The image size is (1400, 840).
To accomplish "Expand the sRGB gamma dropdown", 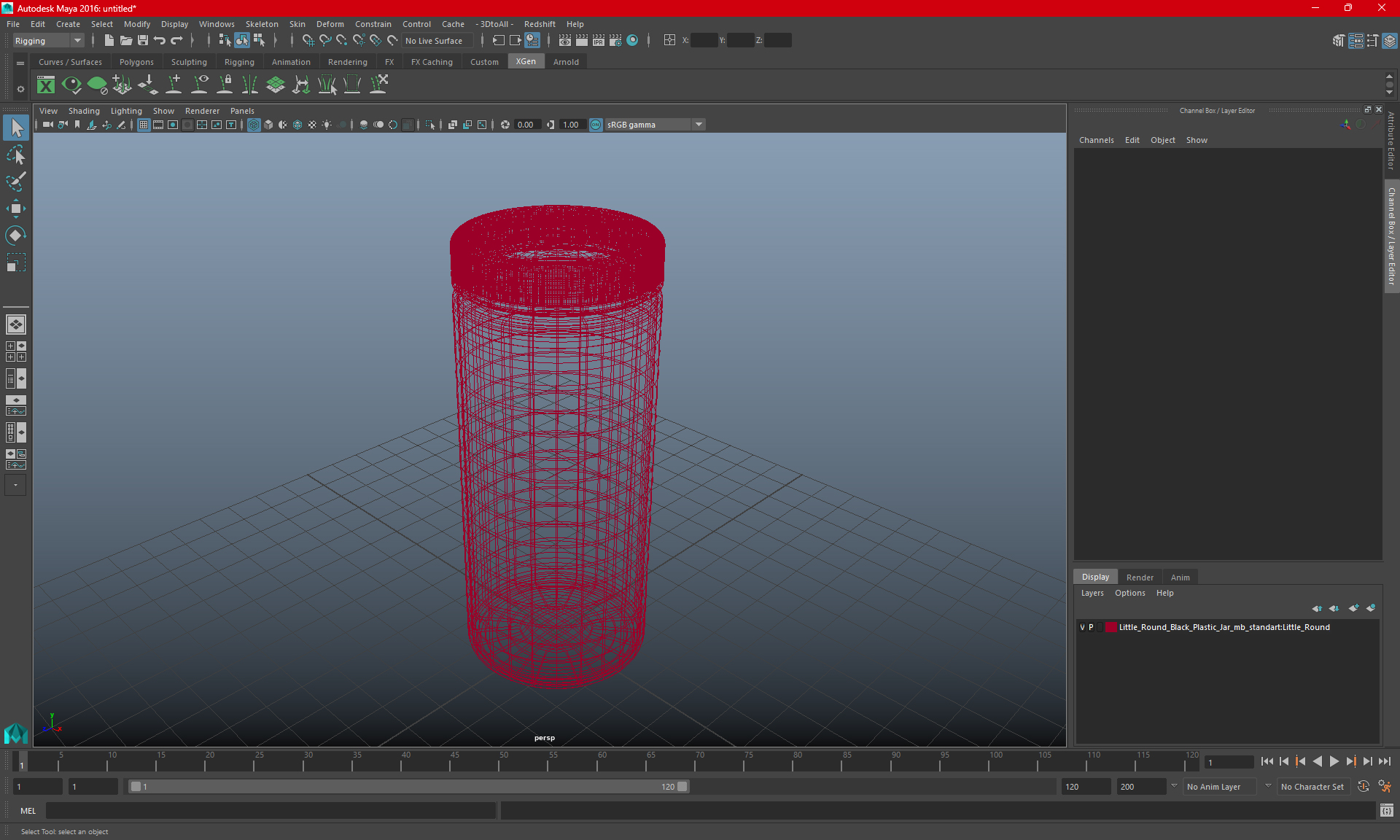I will pyautogui.click(x=701, y=124).
